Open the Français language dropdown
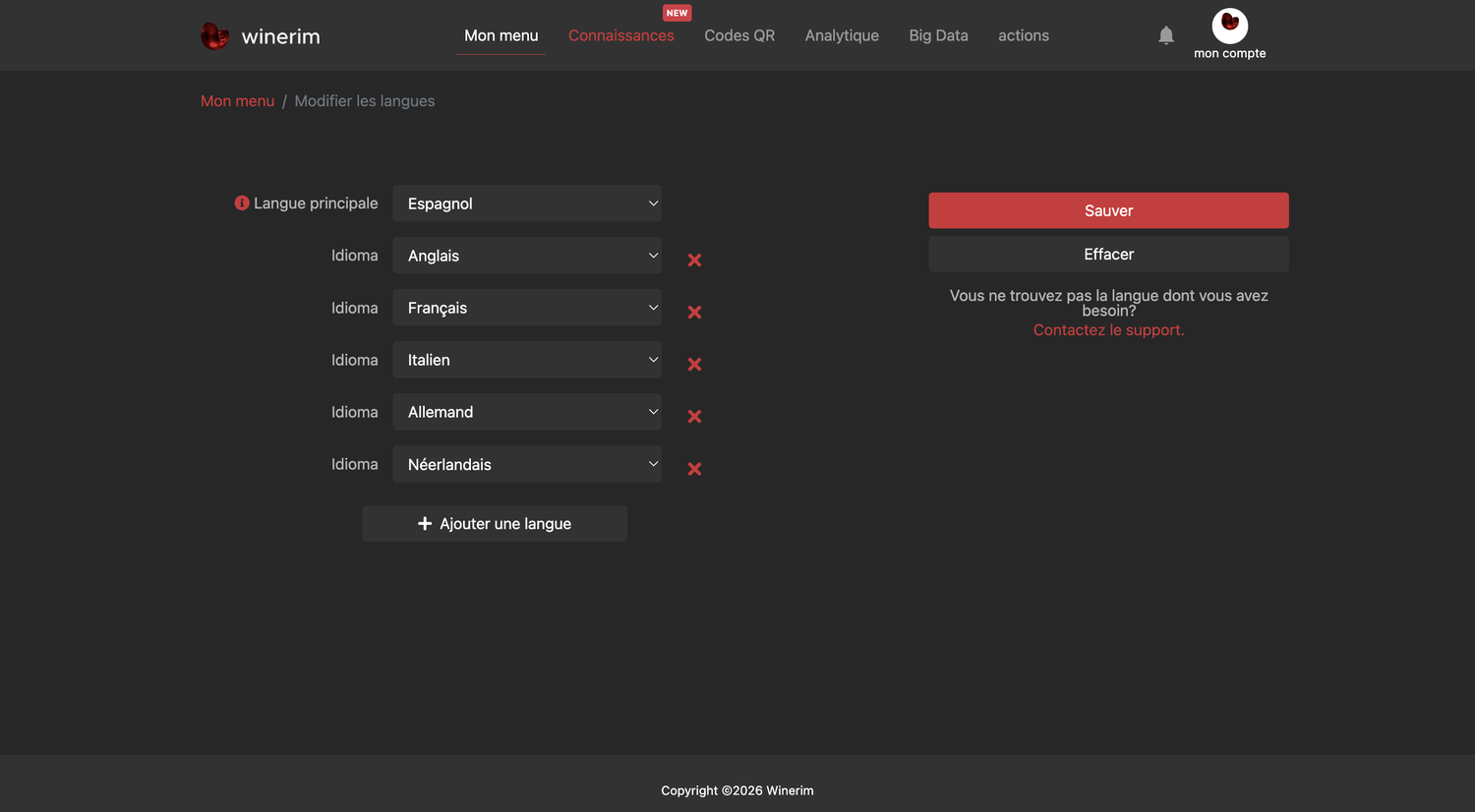The image size is (1475, 812). pos(527,308)
